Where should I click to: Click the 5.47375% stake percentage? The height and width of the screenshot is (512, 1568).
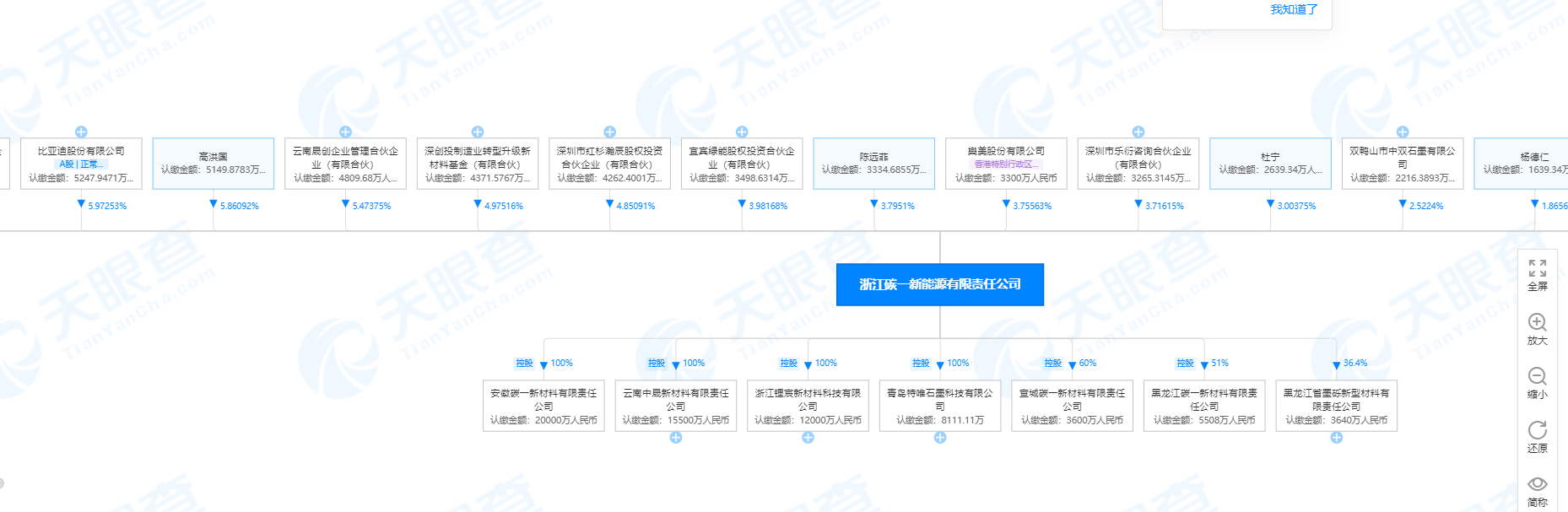coord(371,206)
